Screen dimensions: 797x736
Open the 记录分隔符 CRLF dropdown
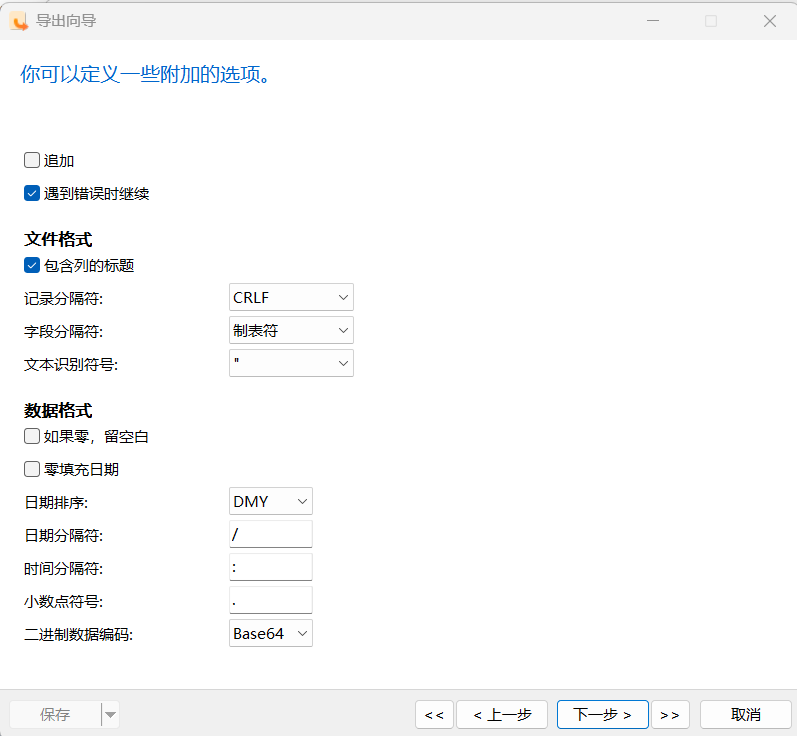click(291, 297)
